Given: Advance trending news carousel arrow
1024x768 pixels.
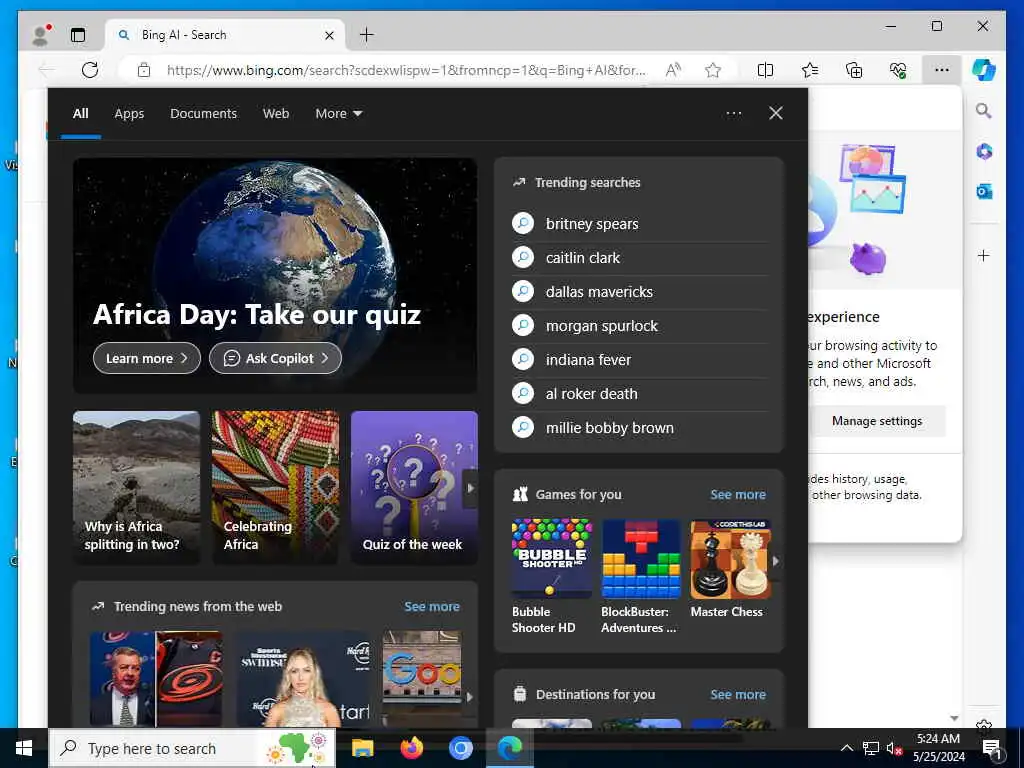Looking at the screenshot, I should coord(470,697).
